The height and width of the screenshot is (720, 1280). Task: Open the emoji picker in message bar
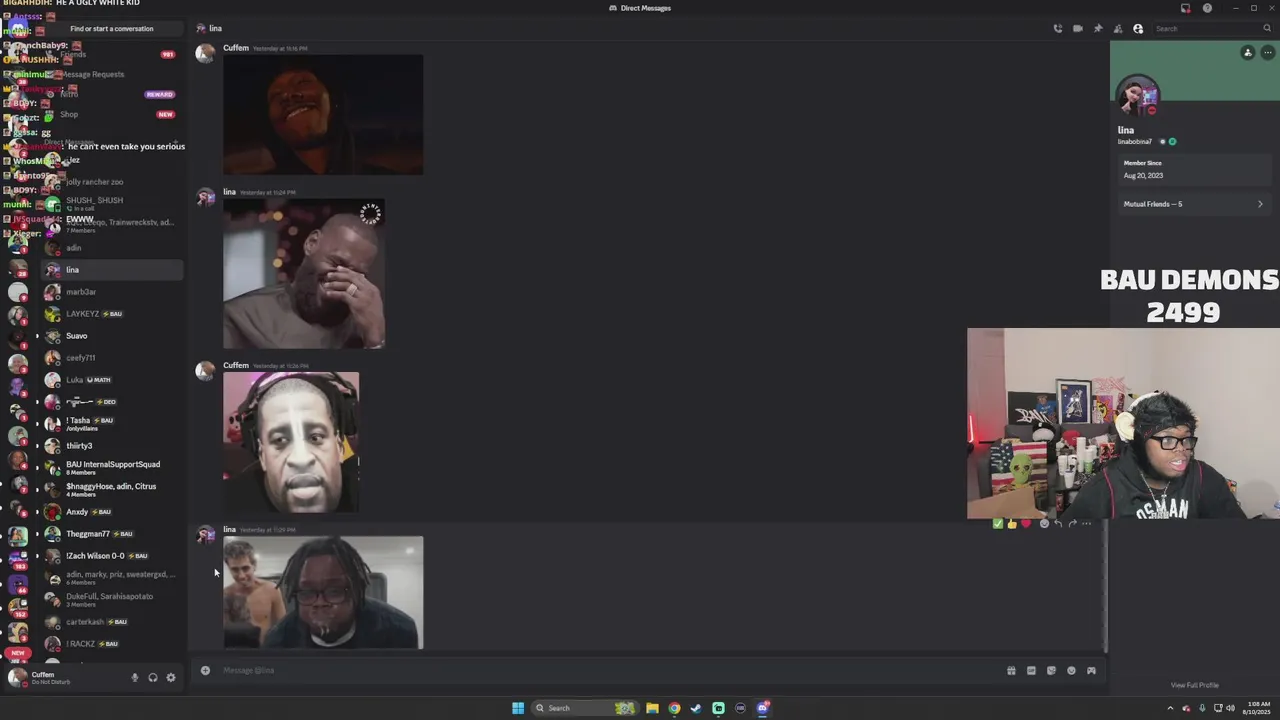[x=1071, y=670]
